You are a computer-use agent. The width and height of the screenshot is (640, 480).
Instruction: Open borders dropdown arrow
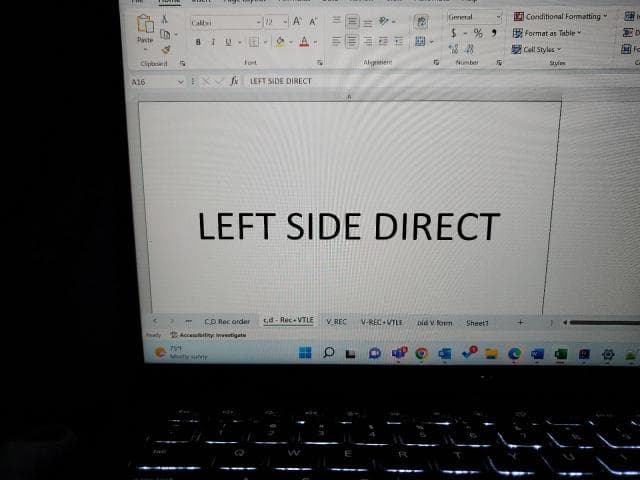(265, 42)
